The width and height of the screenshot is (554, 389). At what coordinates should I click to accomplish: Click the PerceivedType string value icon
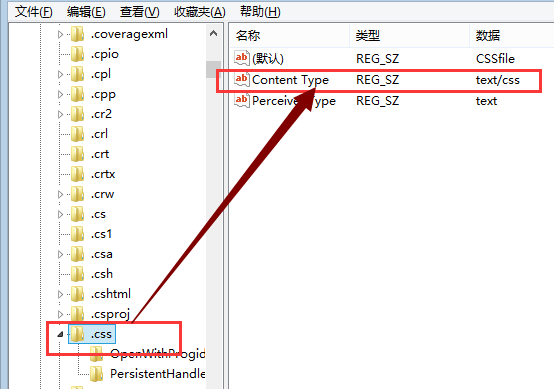point(242,101)
